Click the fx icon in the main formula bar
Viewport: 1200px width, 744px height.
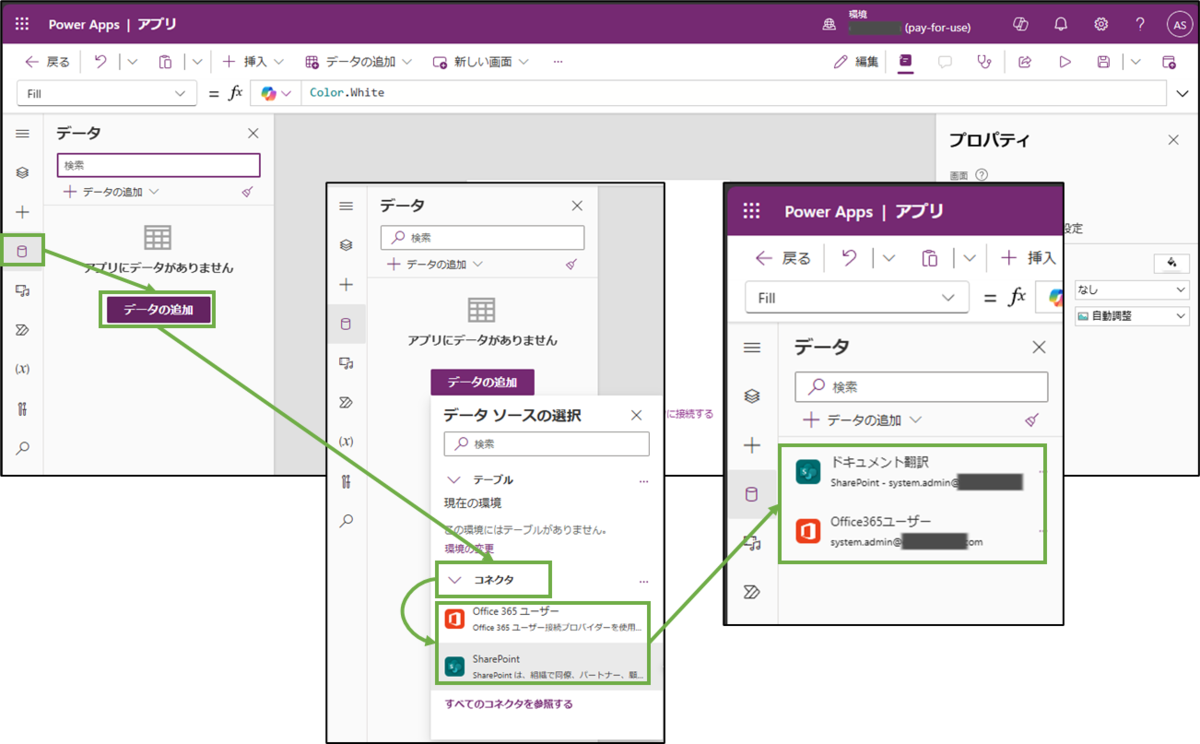pyautogui.click(x=236, y=93)
